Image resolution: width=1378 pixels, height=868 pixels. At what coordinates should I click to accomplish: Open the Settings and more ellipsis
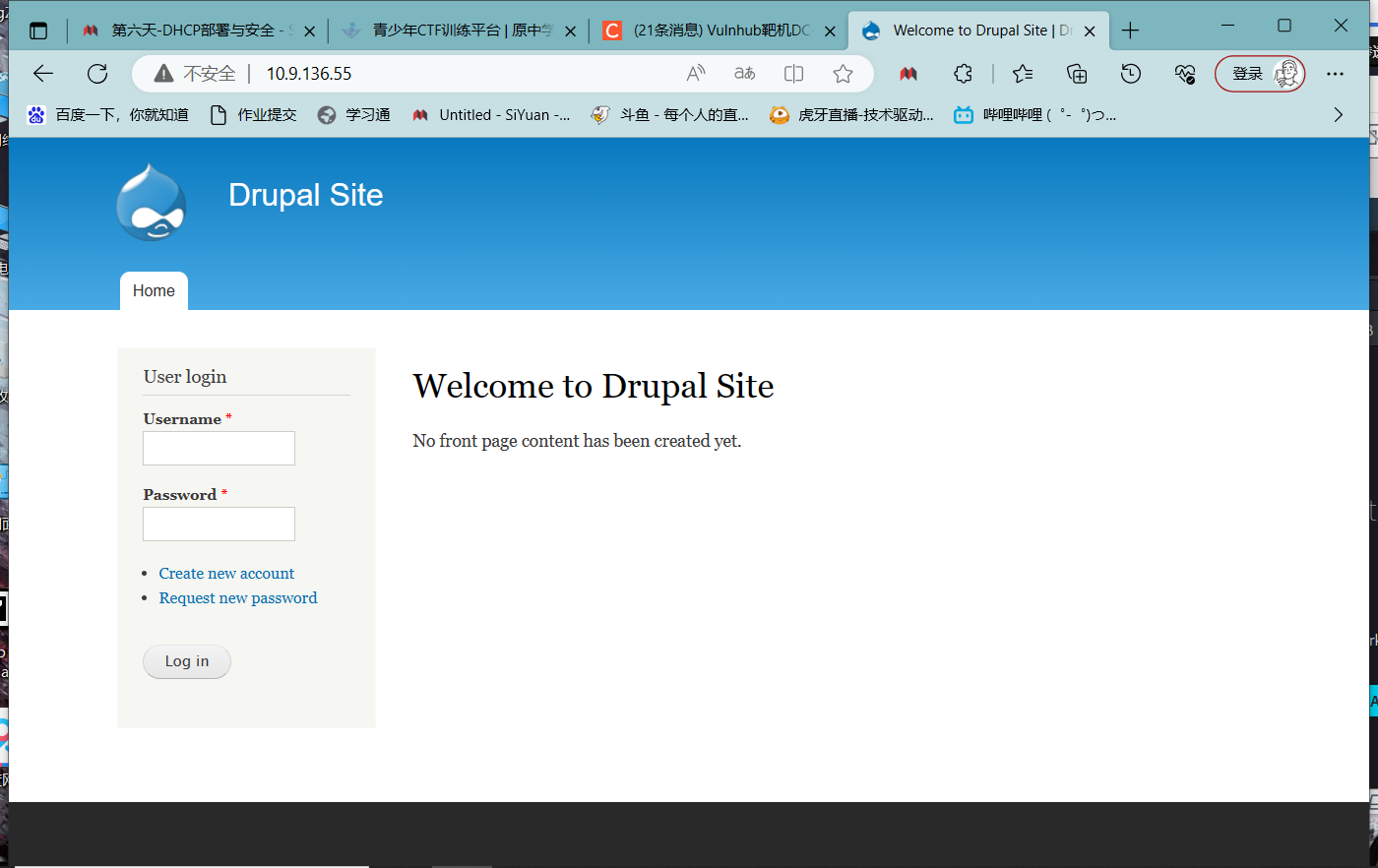click(x=1335, y=74)
